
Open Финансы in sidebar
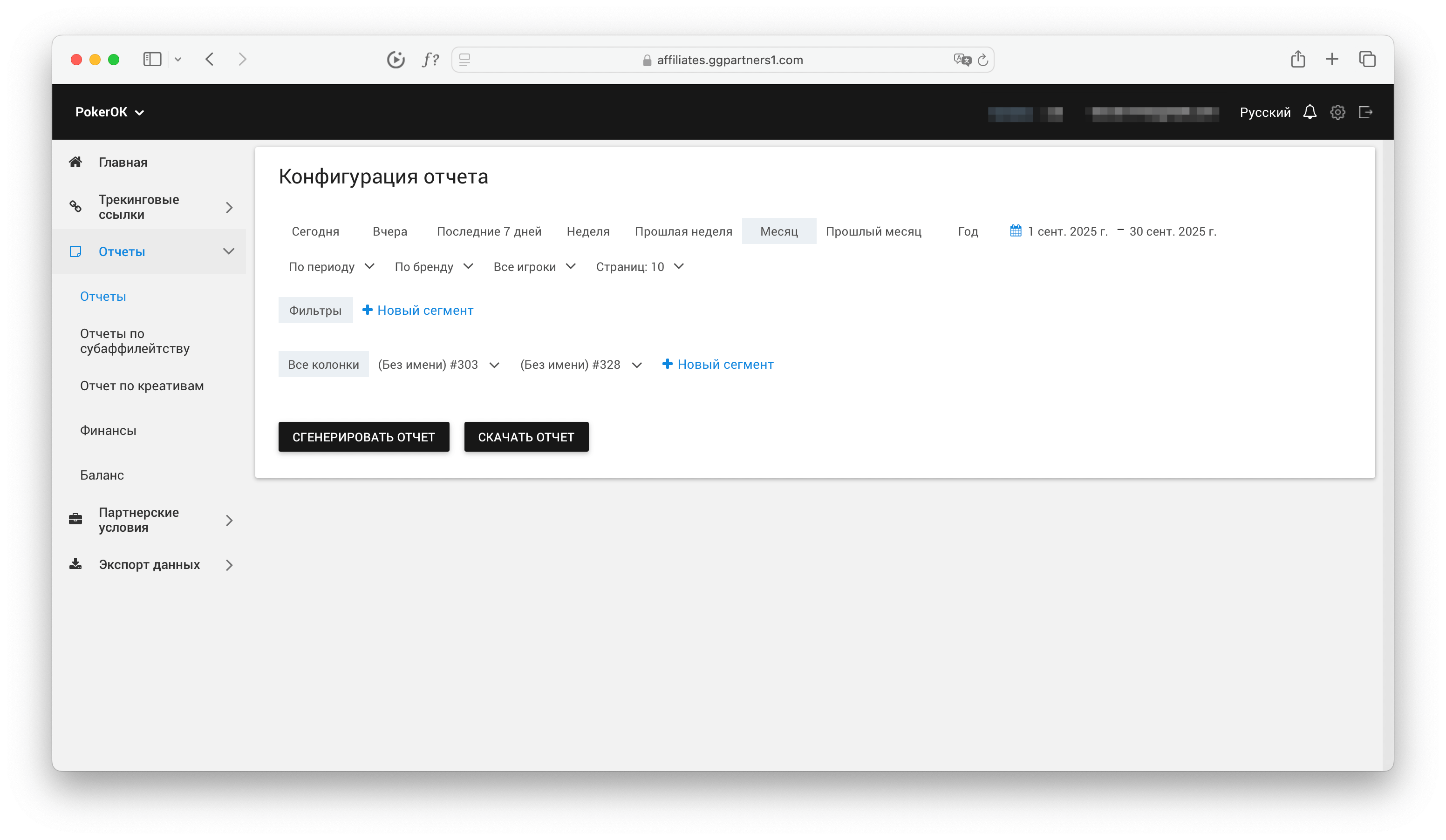(108, 431)
